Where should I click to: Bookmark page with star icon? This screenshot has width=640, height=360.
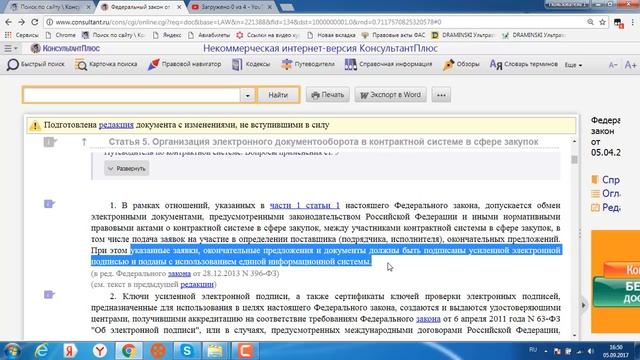(602, 22)
